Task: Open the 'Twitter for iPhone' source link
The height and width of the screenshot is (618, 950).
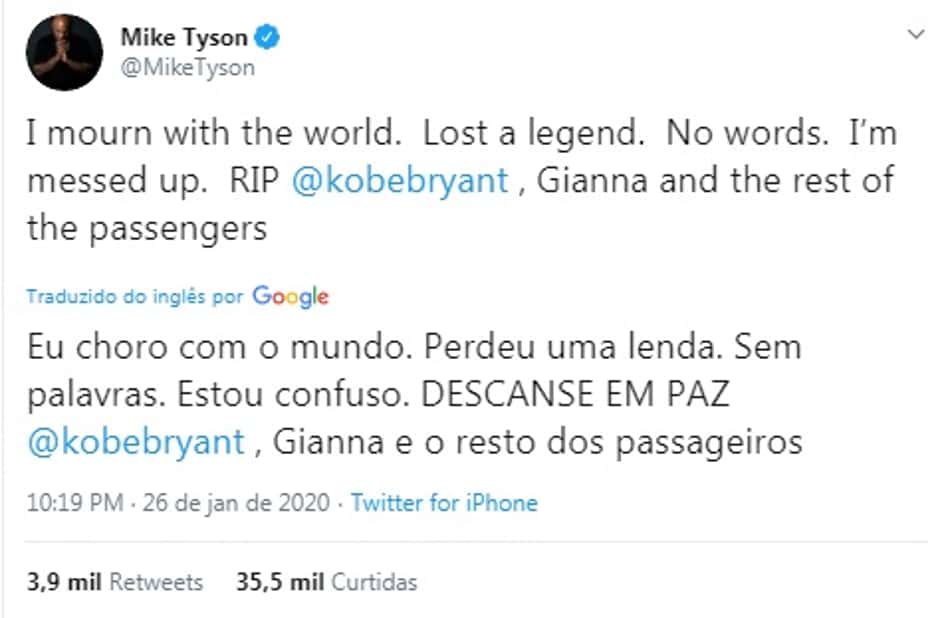Action: (x=444, y=503)
